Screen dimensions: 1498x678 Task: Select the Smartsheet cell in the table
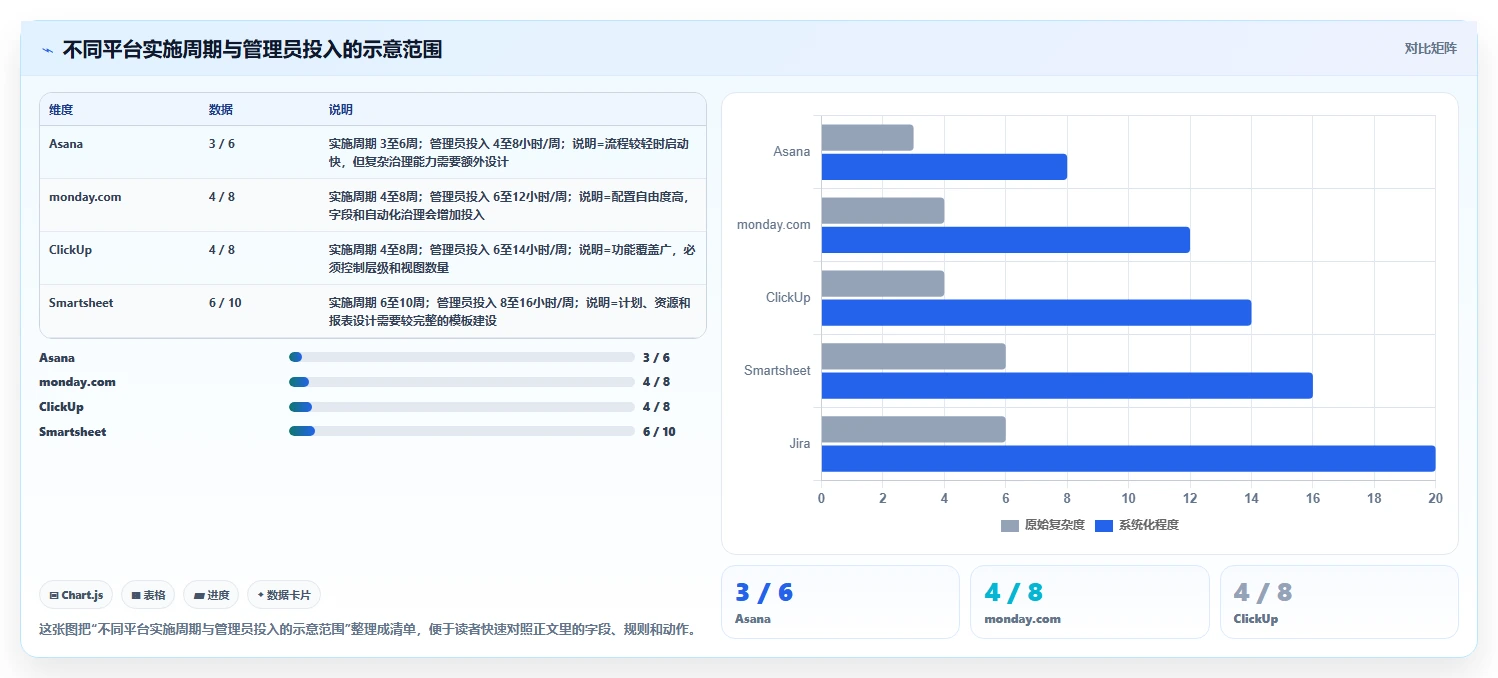(x=81, y=303)
